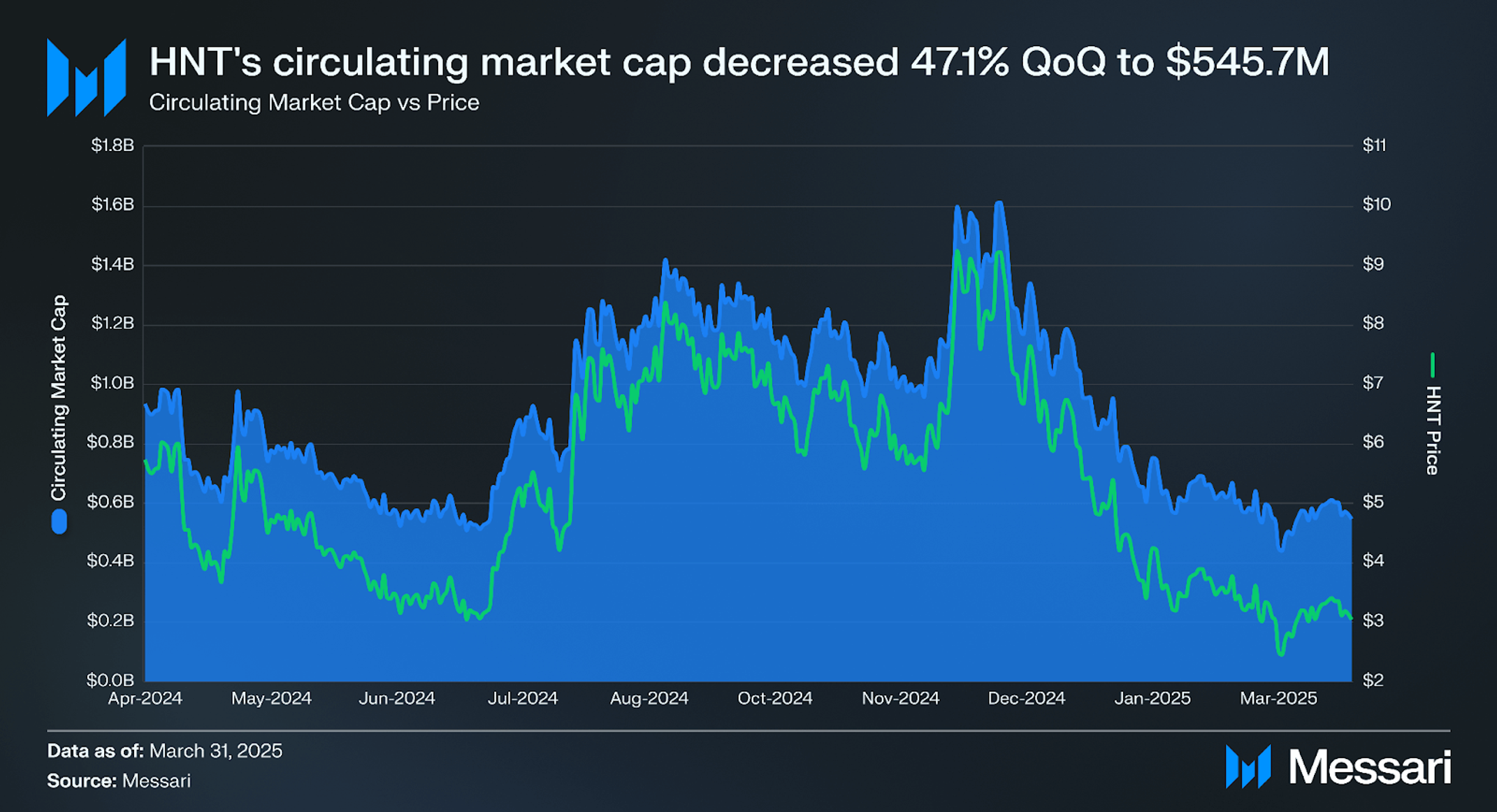1497x812 pixels.
Task: Select the Apr-2024 x-axis label
Action: 145,698
